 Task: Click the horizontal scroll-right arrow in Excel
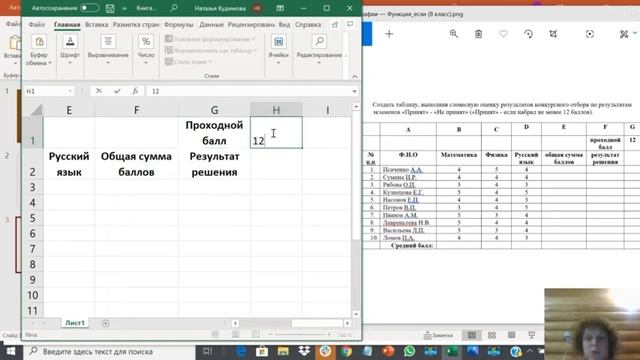pyautogui.click(x=347, y=323)
